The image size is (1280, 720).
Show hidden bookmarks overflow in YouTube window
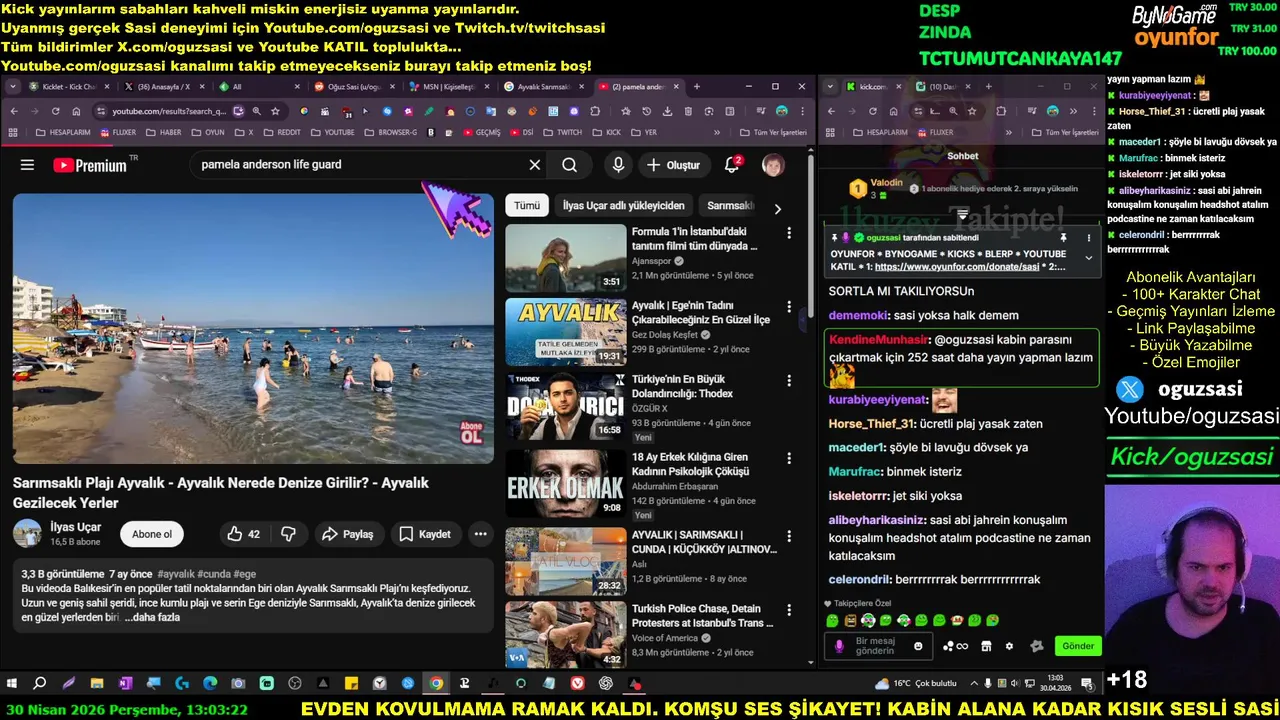click(x=716, y=132)
